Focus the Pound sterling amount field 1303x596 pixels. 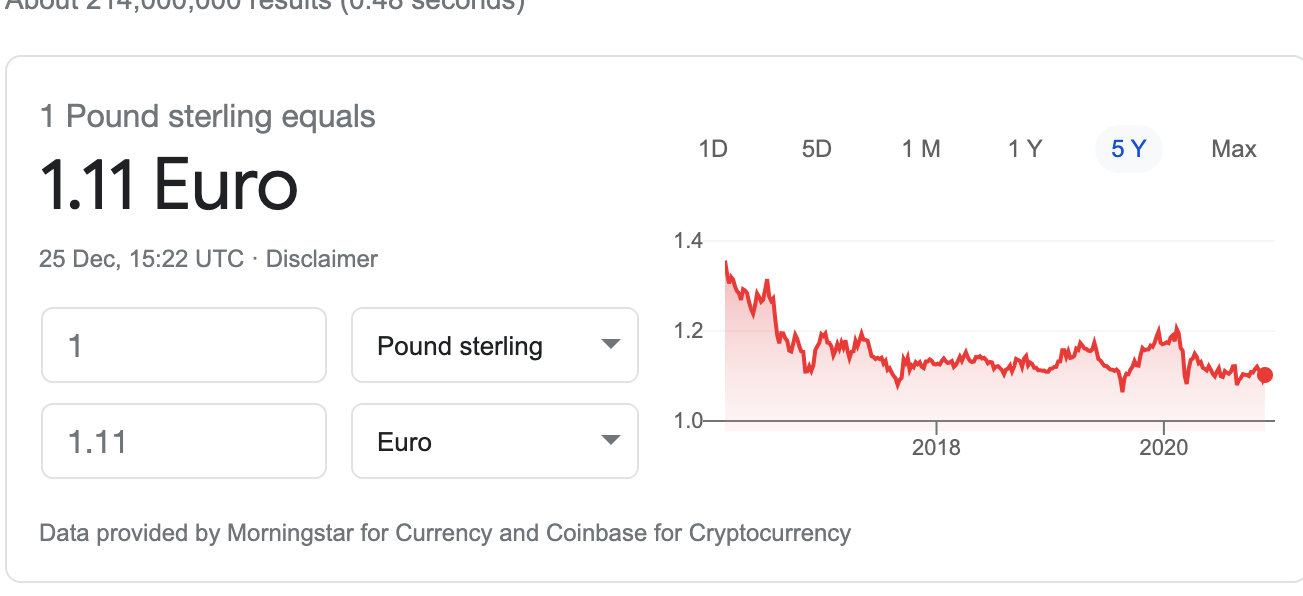tap(184, 346)
